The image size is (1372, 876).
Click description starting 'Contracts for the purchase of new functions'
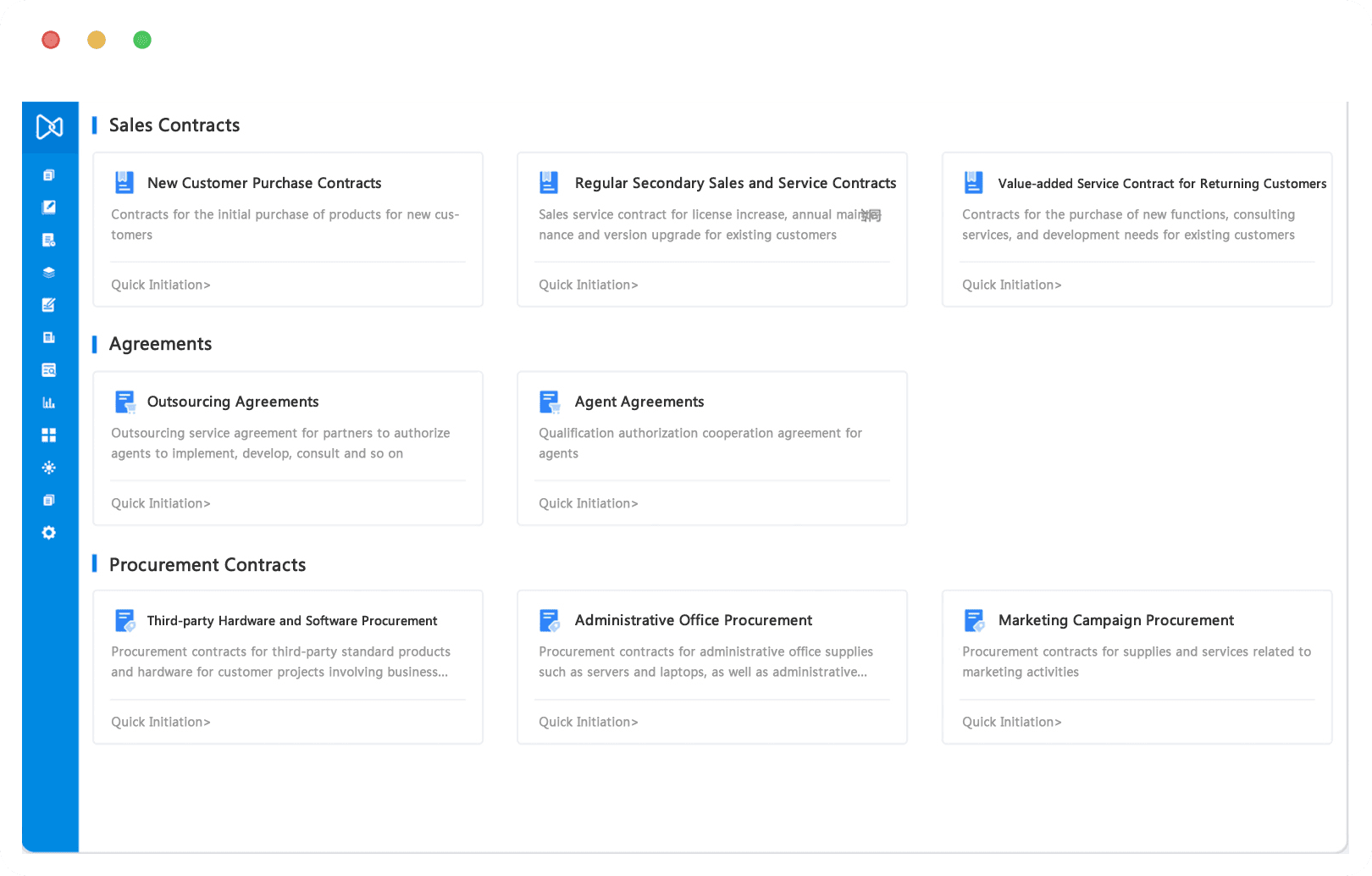1128,225
